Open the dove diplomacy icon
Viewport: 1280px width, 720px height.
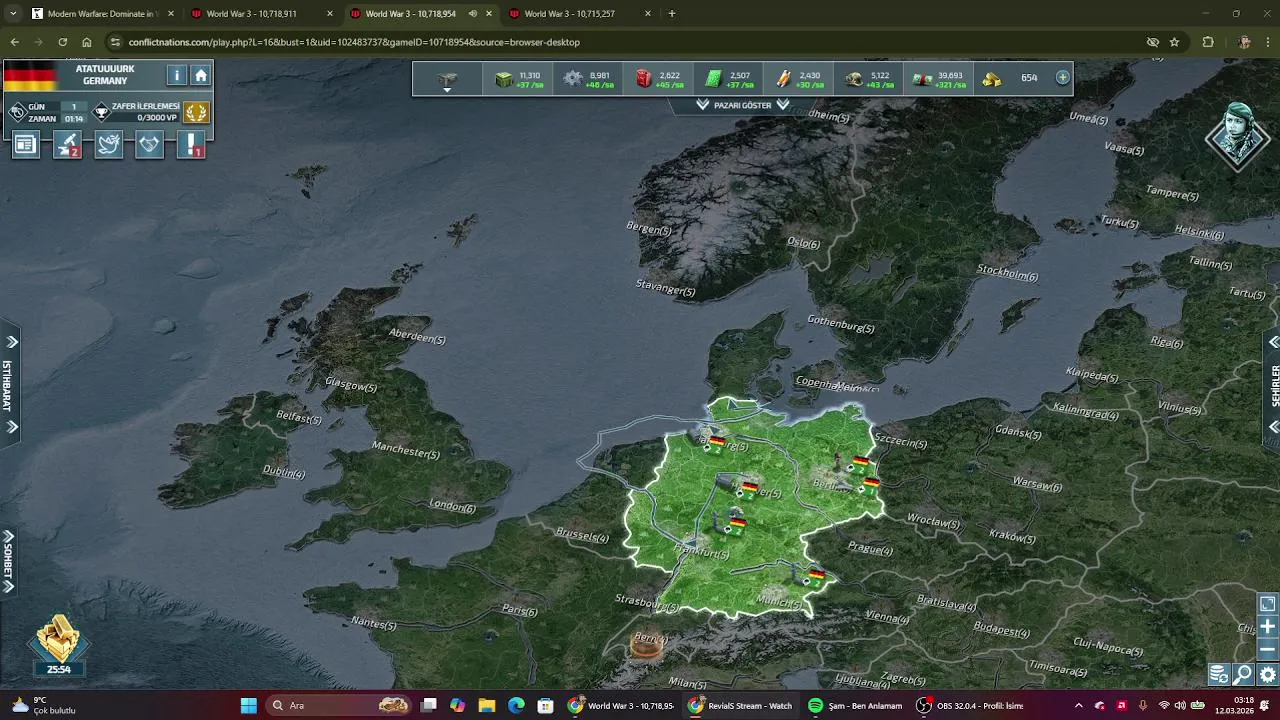tap(108, 145)
